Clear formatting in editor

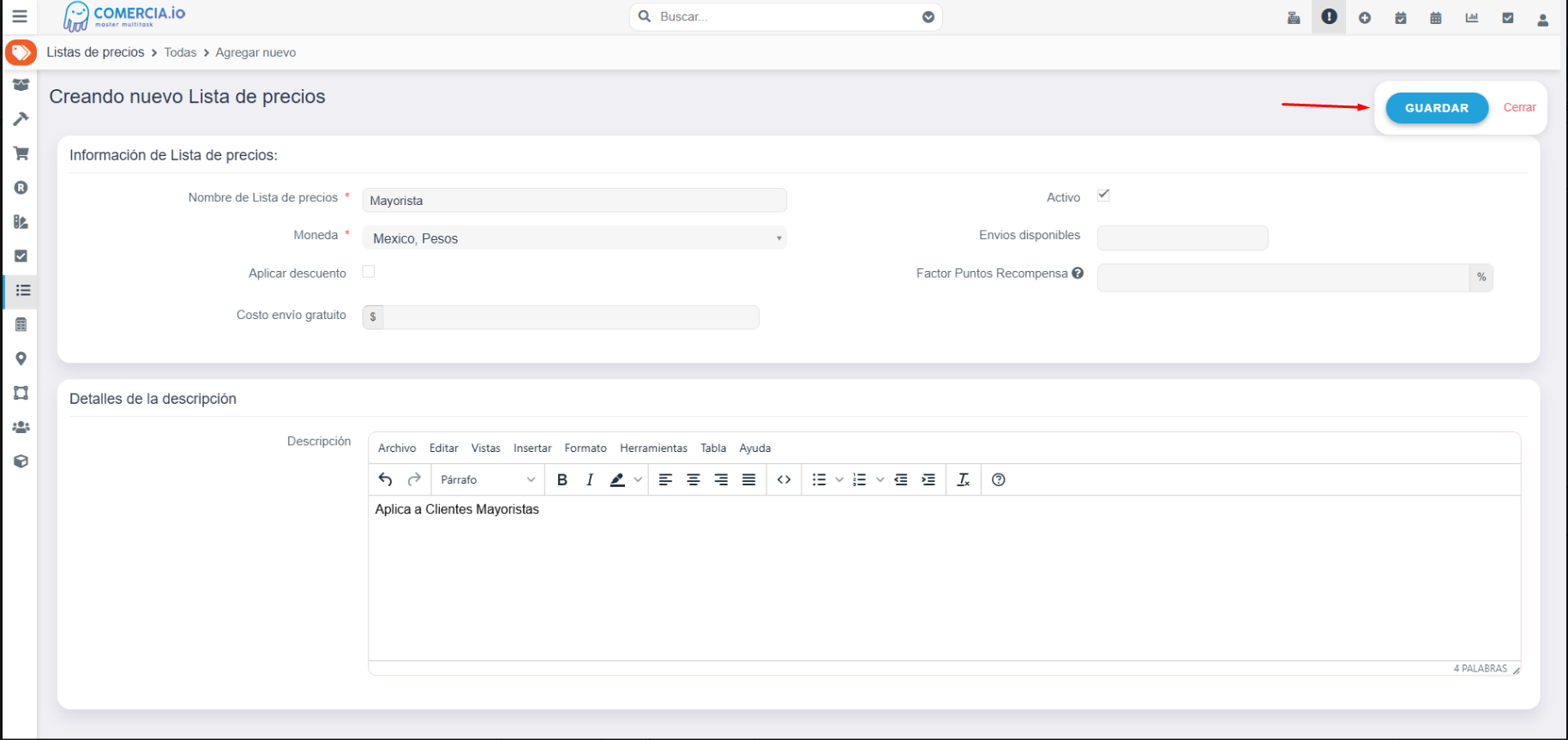coord(964,479)
